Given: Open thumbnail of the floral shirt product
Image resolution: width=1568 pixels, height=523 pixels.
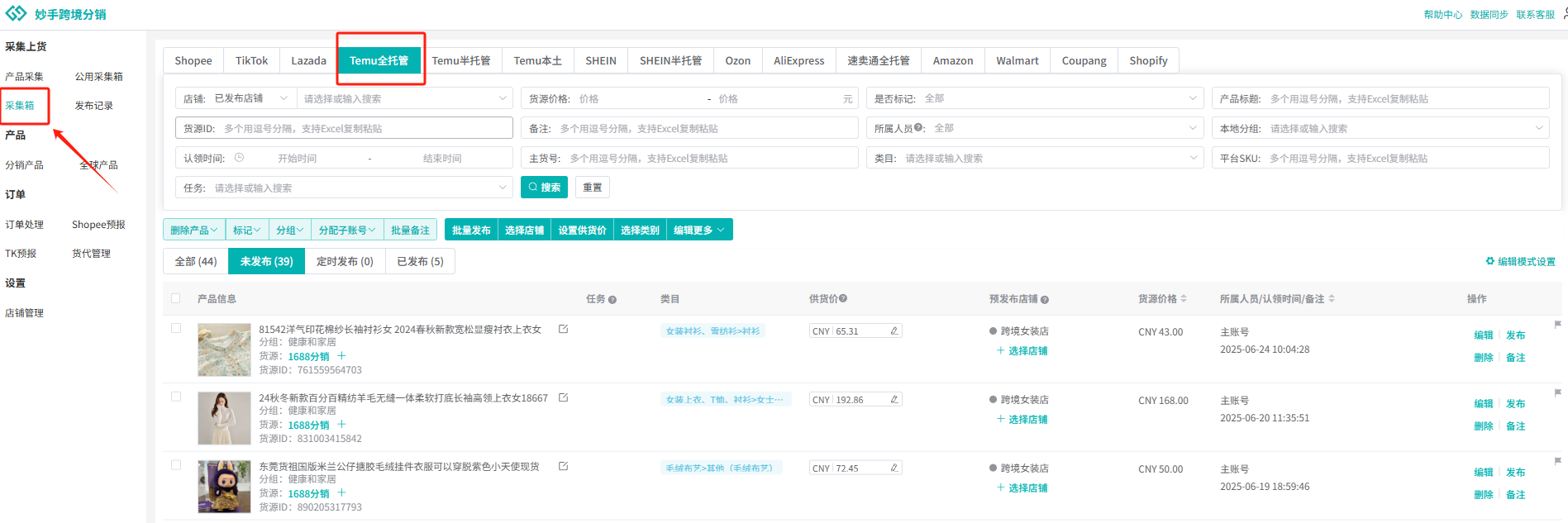Looking at the screenshot, I should pos(224,349).
